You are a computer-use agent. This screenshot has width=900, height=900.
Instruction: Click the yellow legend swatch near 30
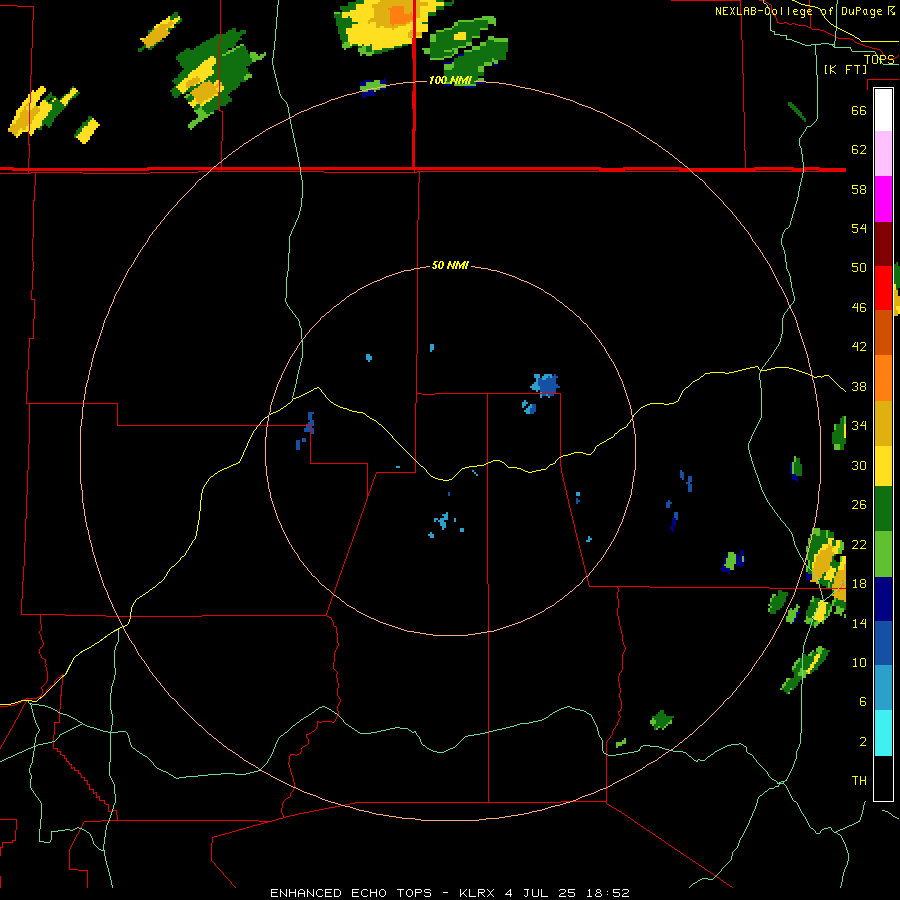click(x=883, y=465)
